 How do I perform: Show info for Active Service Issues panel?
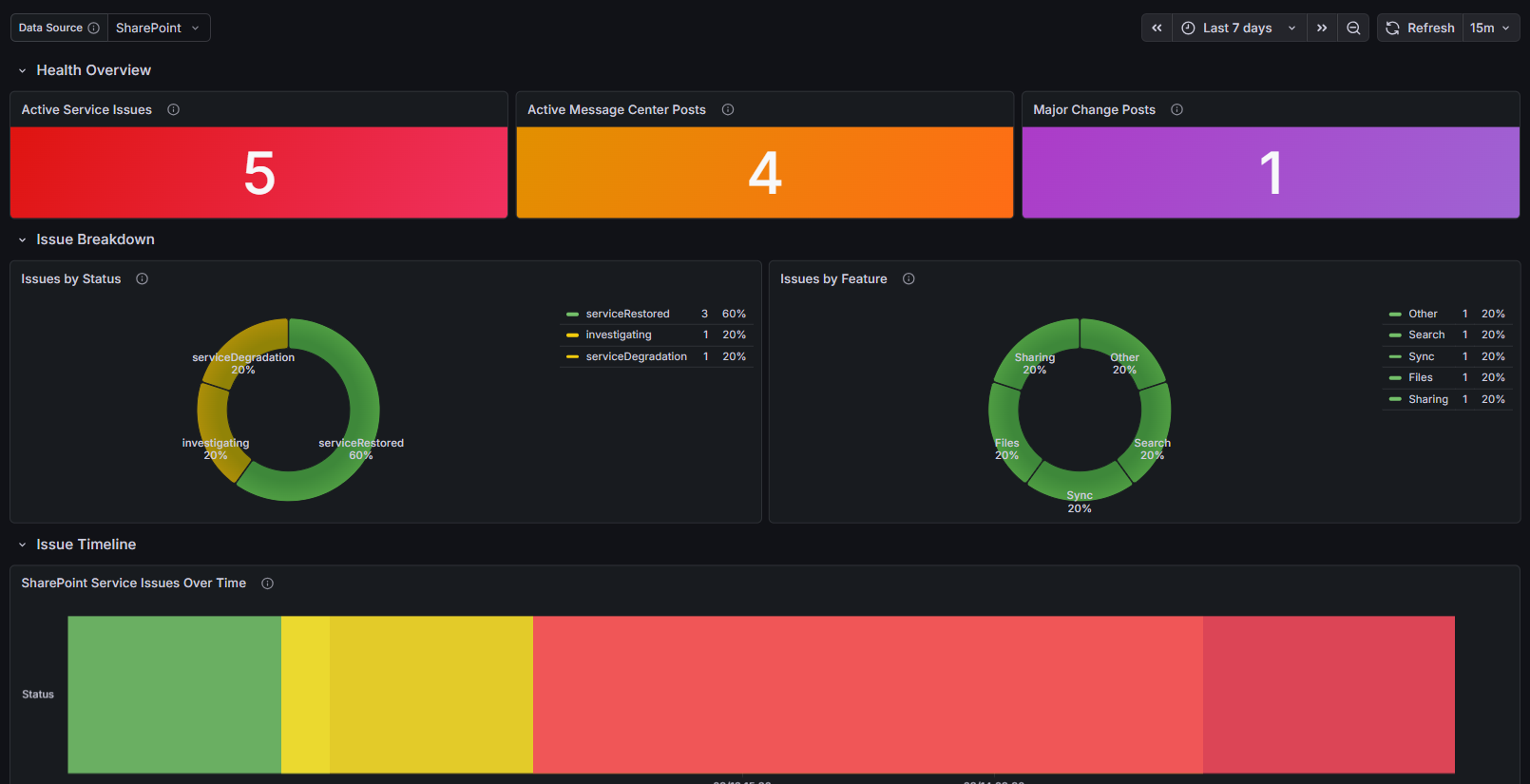173,109
